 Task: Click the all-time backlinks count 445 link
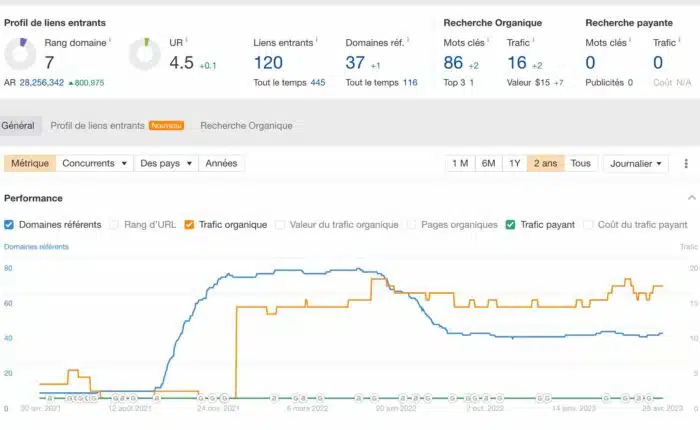[x=318, y=82]
